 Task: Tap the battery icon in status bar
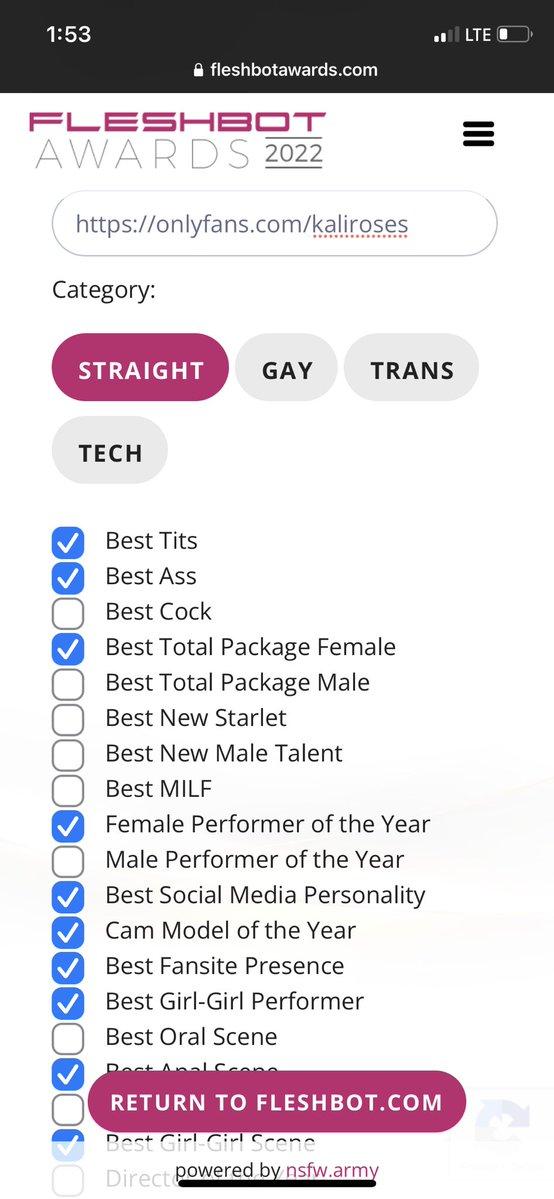pyautogui.click(x=514, y=34)
